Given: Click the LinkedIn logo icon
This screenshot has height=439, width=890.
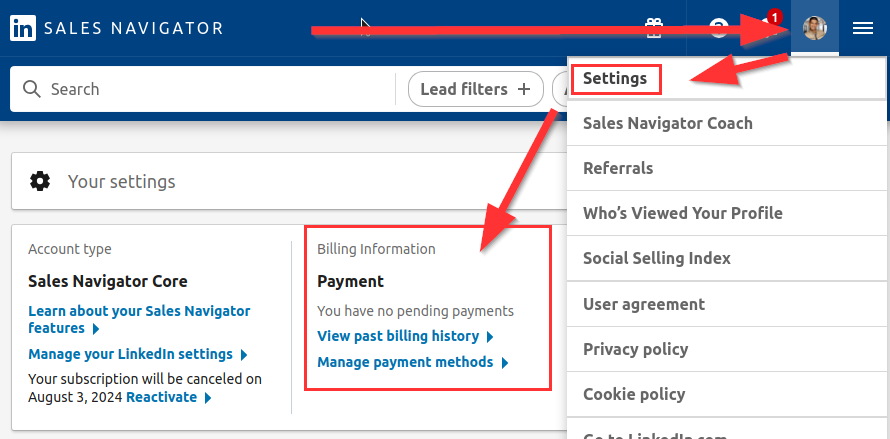Looking at the screenshot, I should [22, 28].
